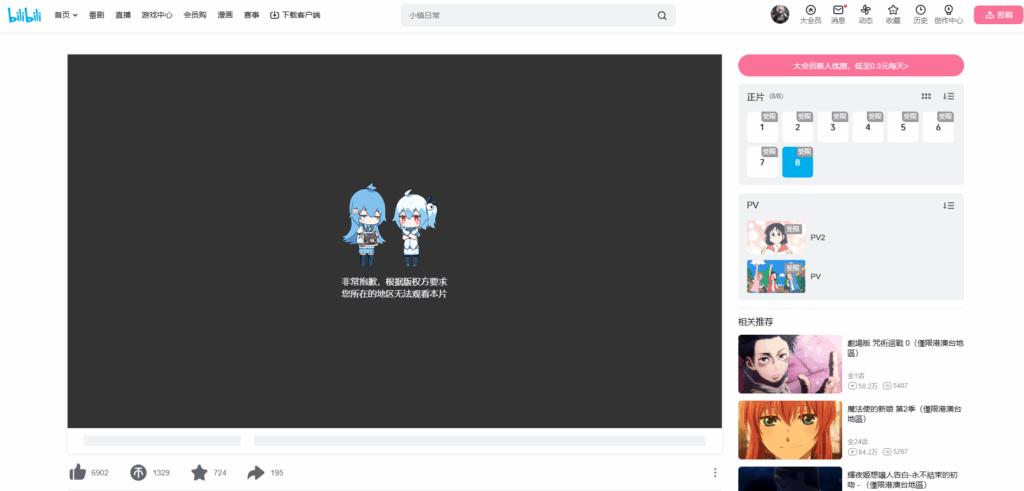
Task: Focus the search input field
Action: (x=529, y=16)
